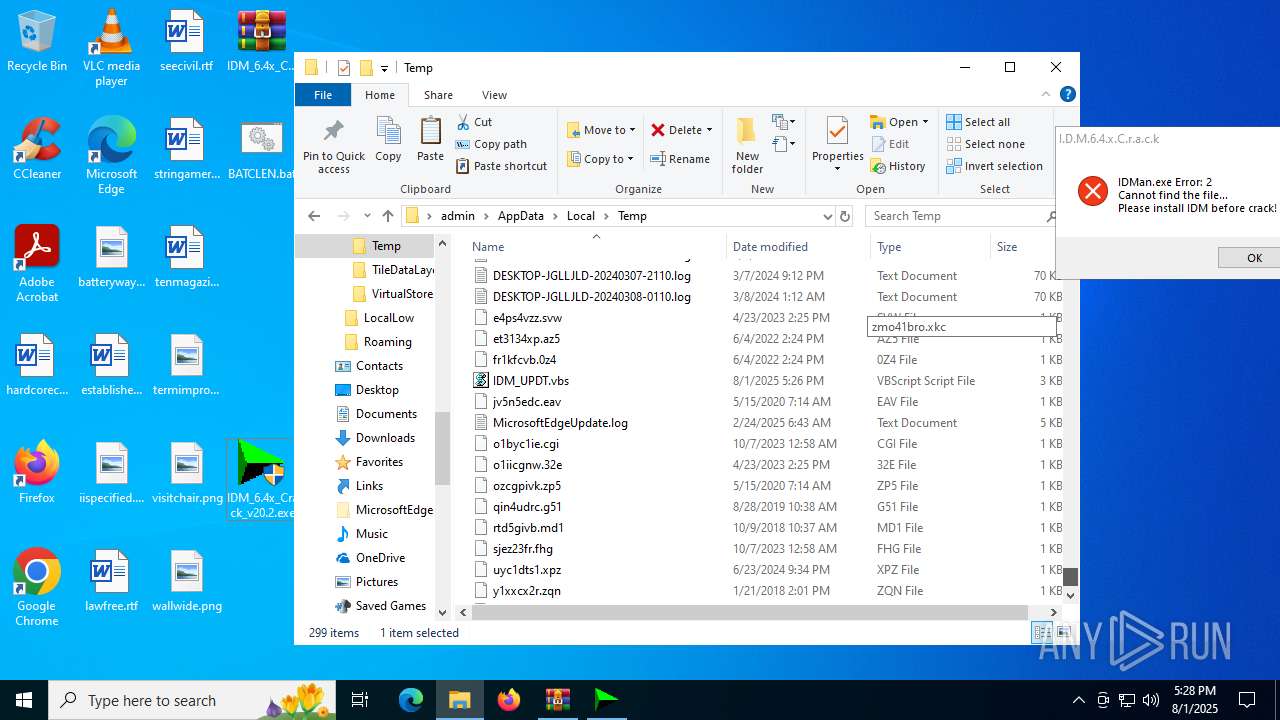
Task: Open the Delete dropdown arrow
Action: [709, 130]
